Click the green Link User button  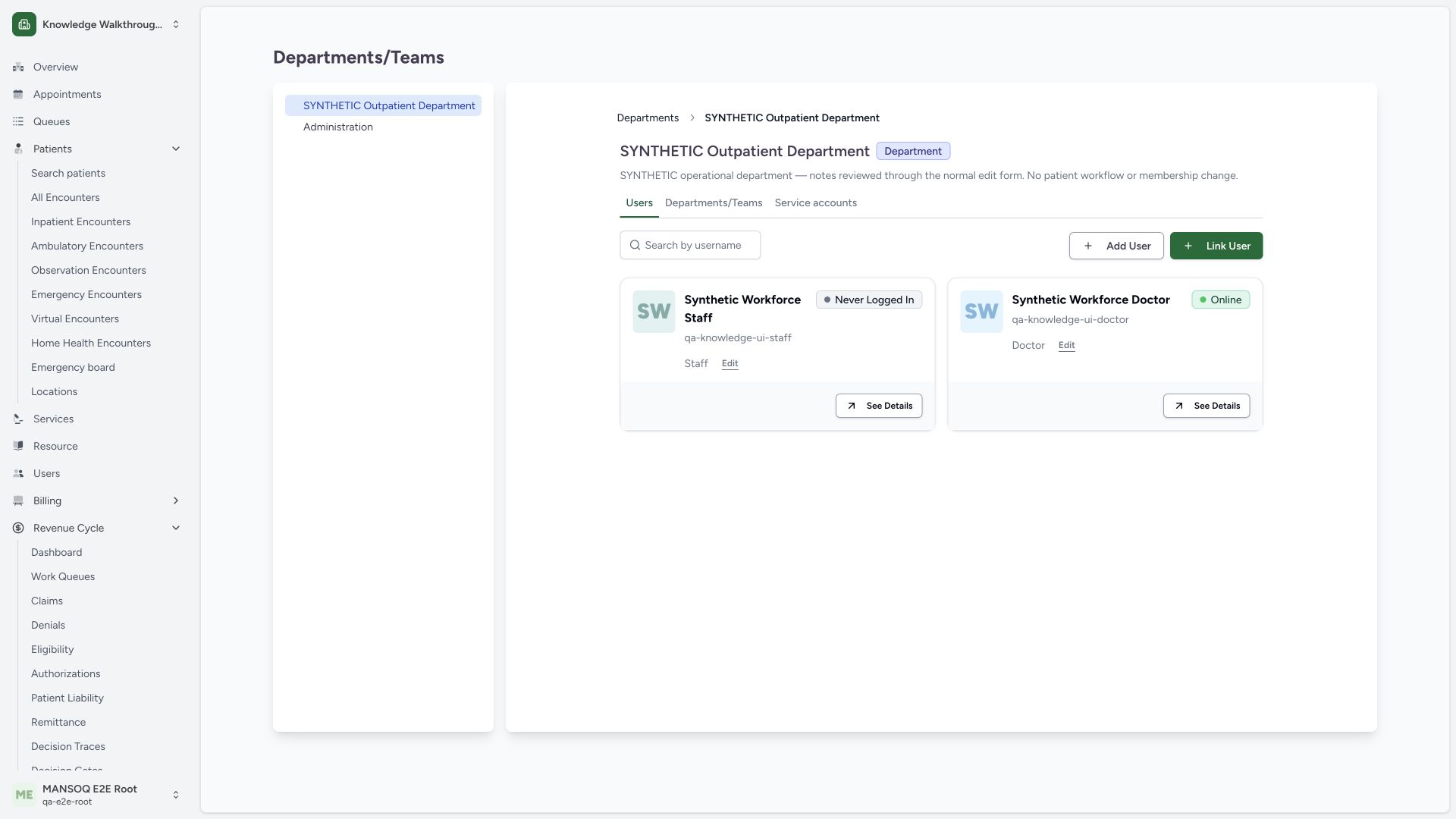1216,246
